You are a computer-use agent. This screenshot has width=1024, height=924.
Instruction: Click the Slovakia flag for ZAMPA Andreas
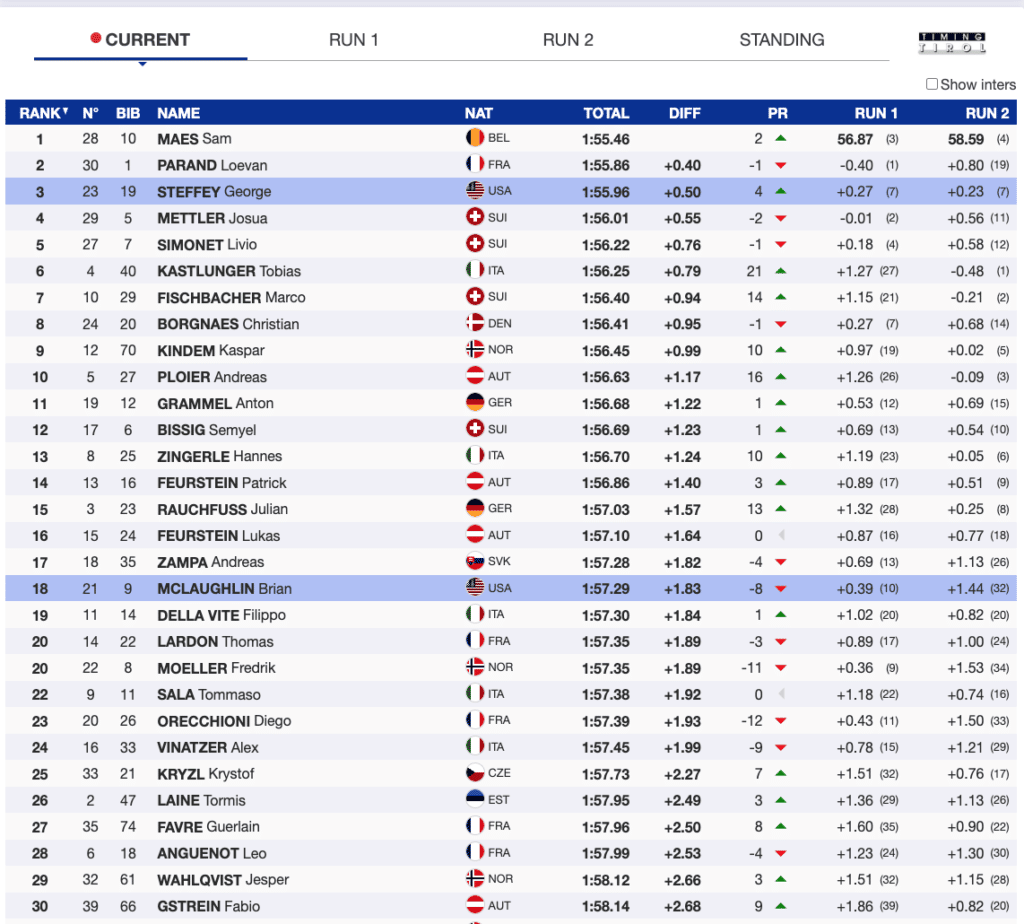475,562
